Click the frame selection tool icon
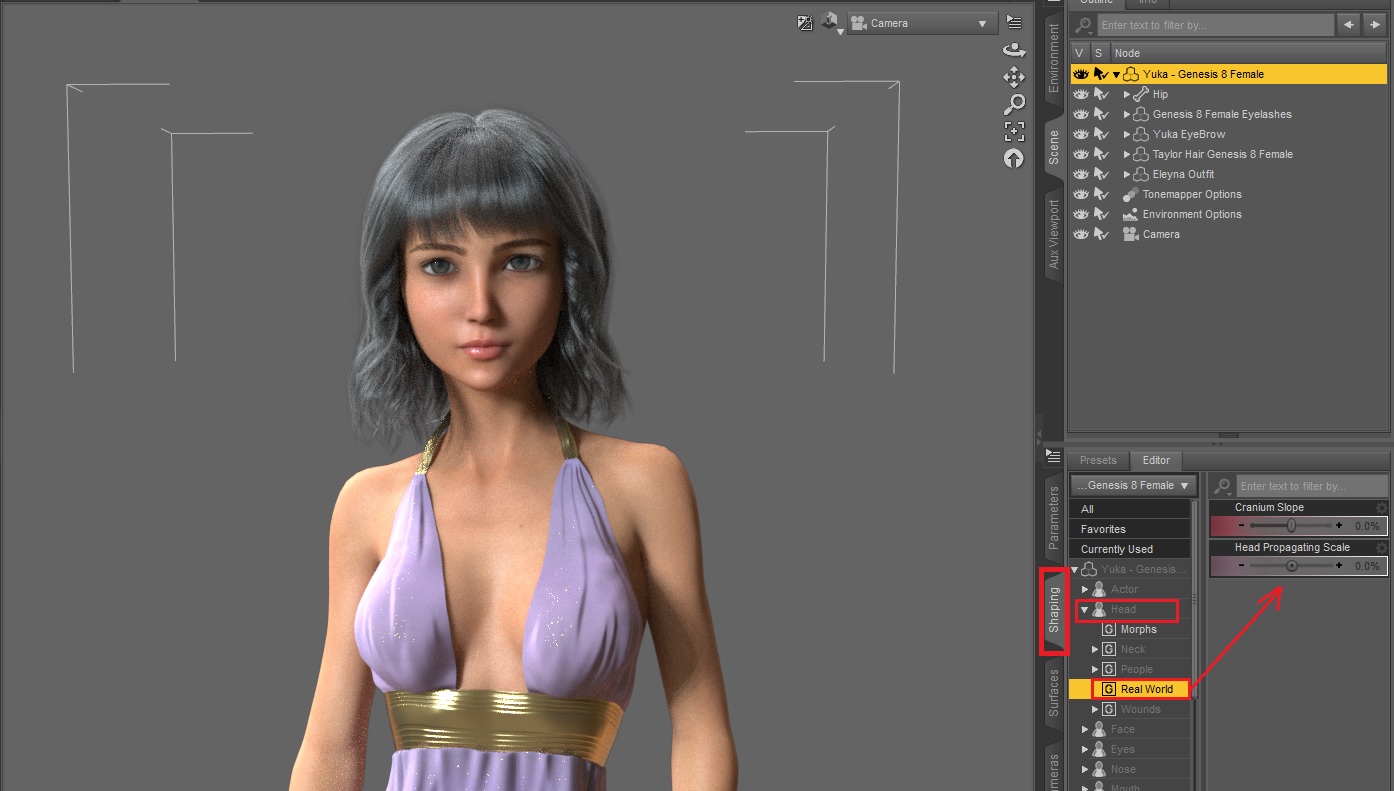Screen dimensions: 1394x791 tap(1014, 131)
